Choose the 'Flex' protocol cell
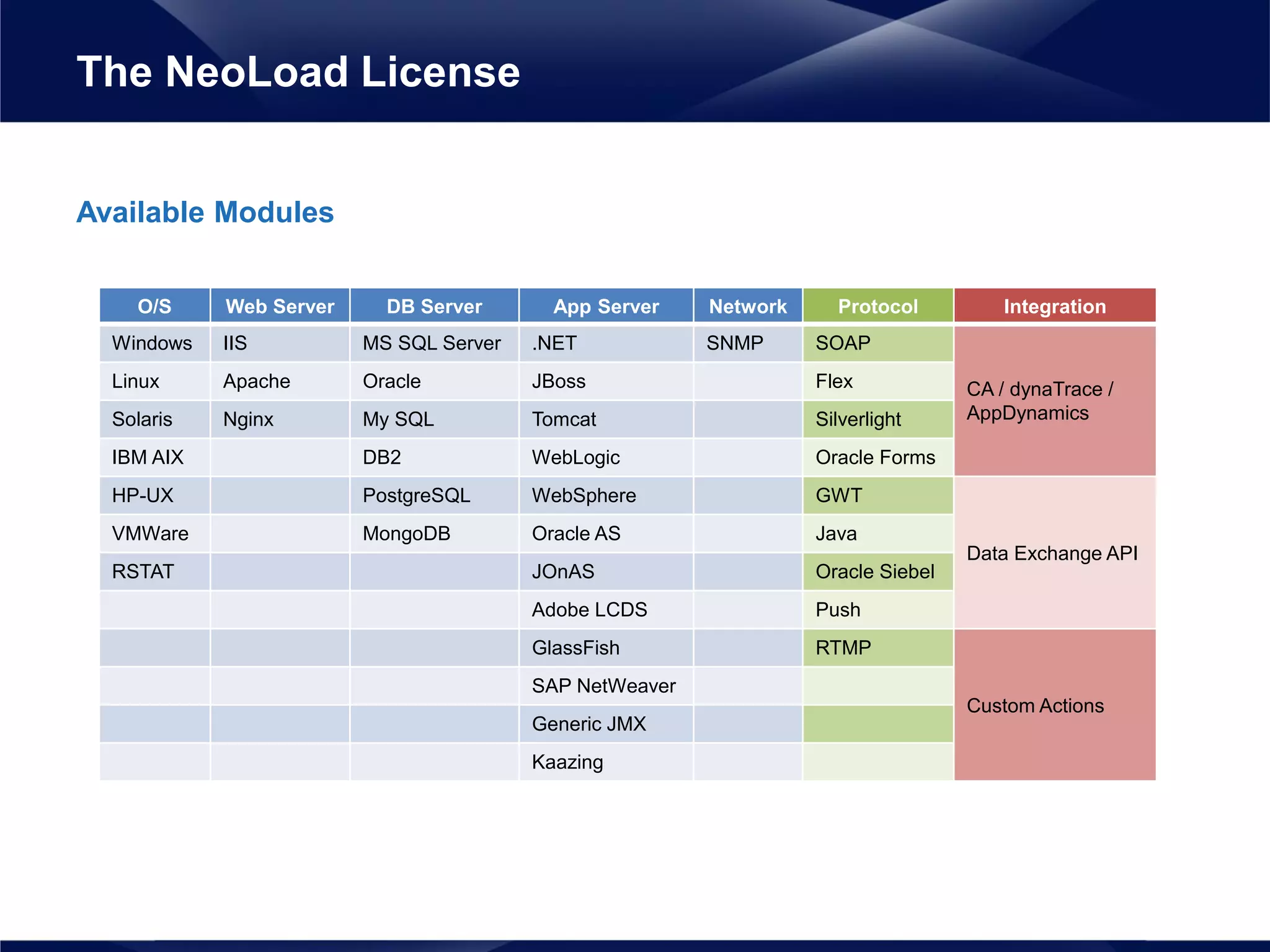1270x952 pixels. 878,381
